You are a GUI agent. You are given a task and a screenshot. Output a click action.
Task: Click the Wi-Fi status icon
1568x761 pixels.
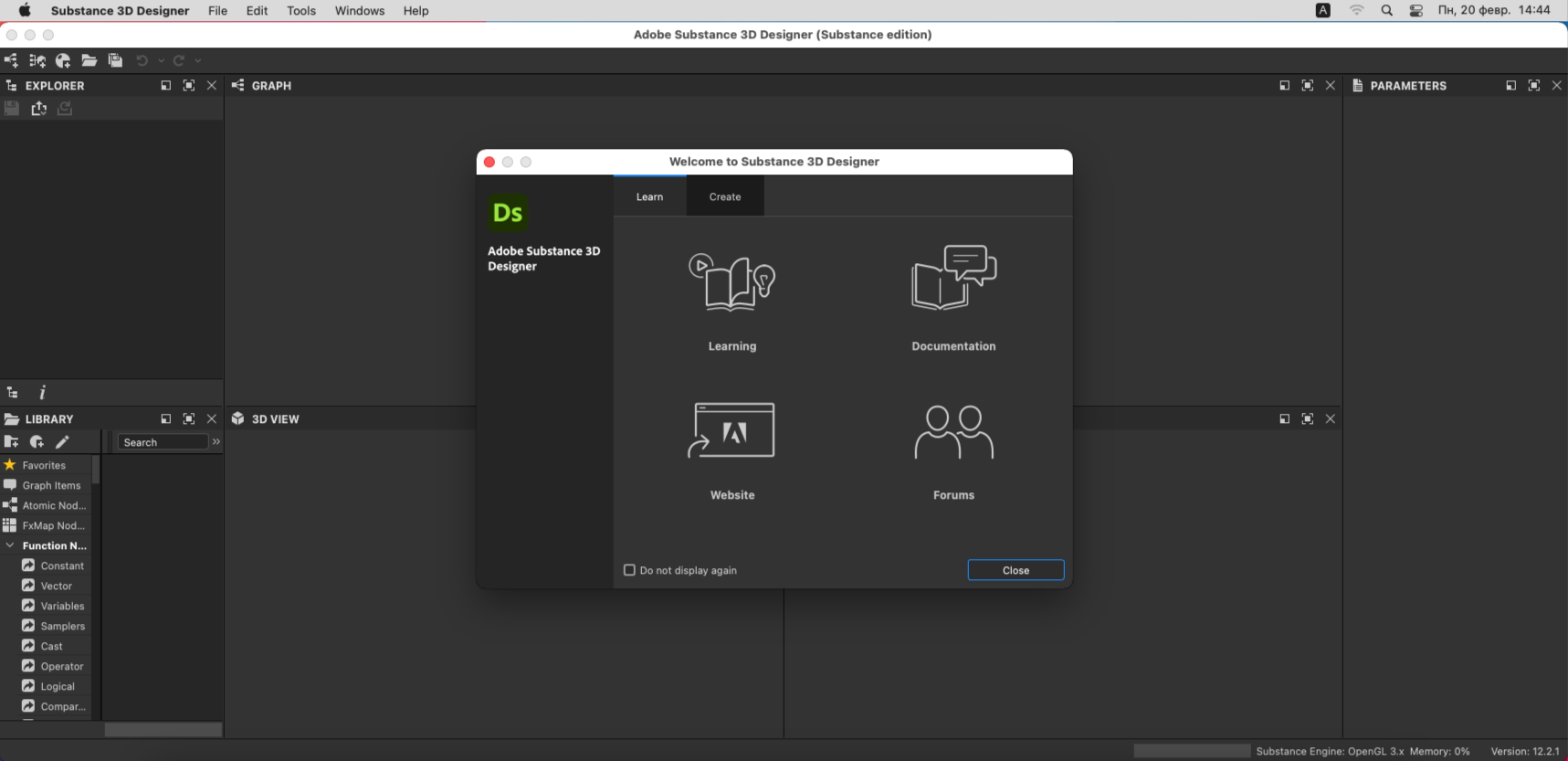coord(1356,11)
